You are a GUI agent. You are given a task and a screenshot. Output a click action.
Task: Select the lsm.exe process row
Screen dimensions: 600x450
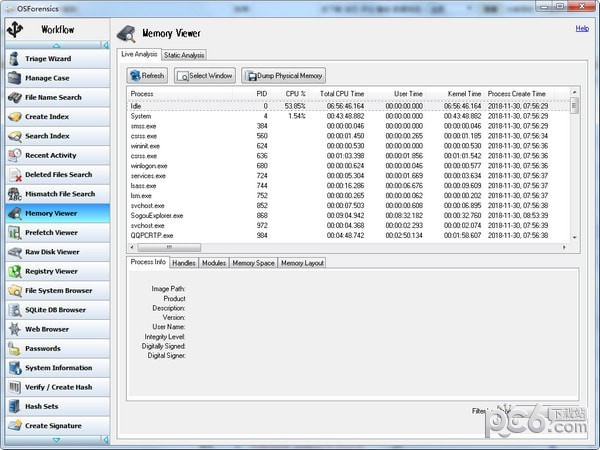pyautogui.click(x=349, y=196)
